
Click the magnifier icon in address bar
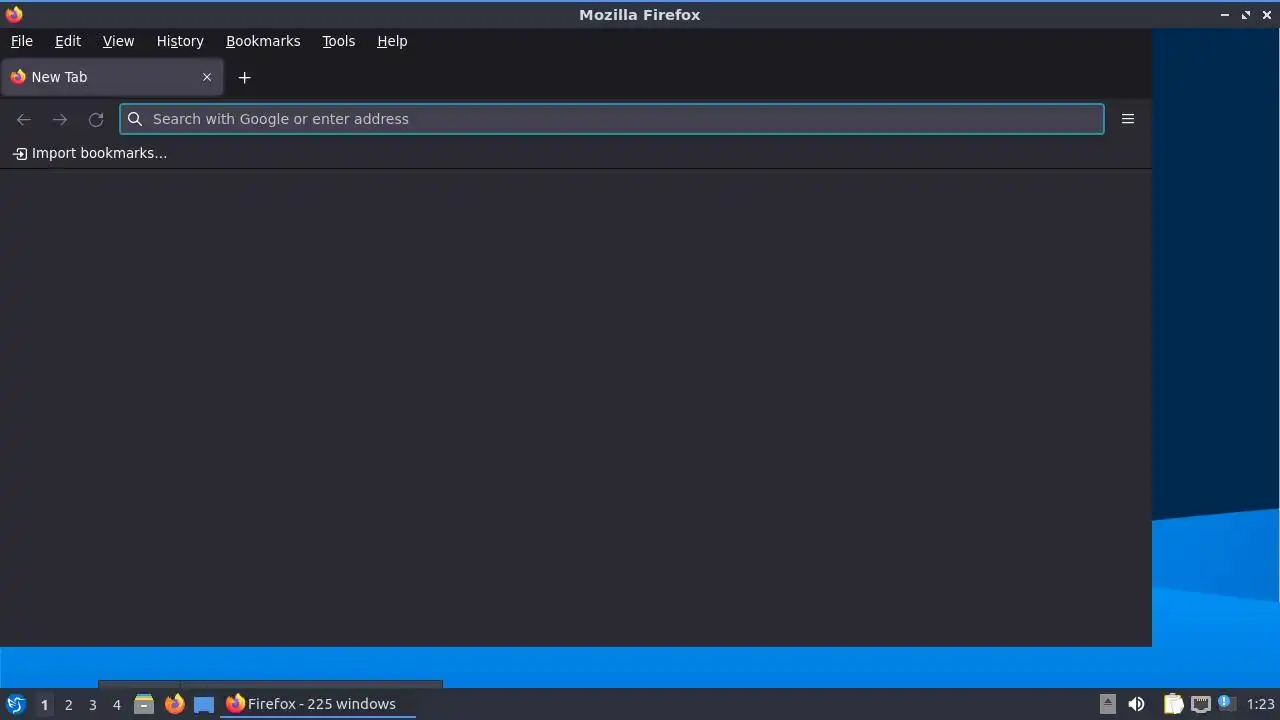click(x=135, y=119)
